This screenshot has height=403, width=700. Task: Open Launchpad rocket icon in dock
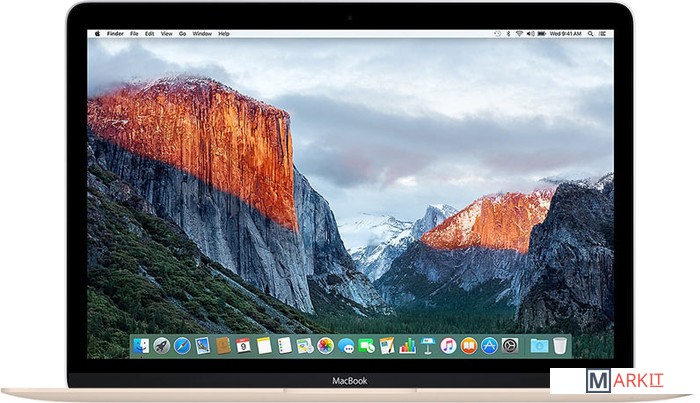(161, 345)
